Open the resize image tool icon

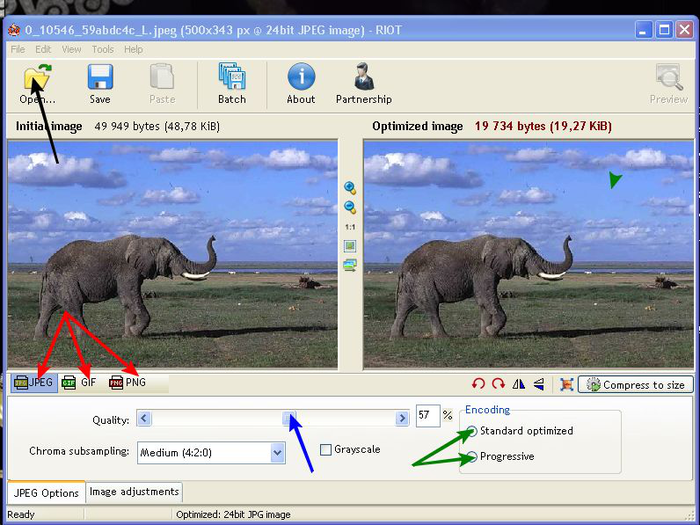pyautogui.click(x=567, y=384)
